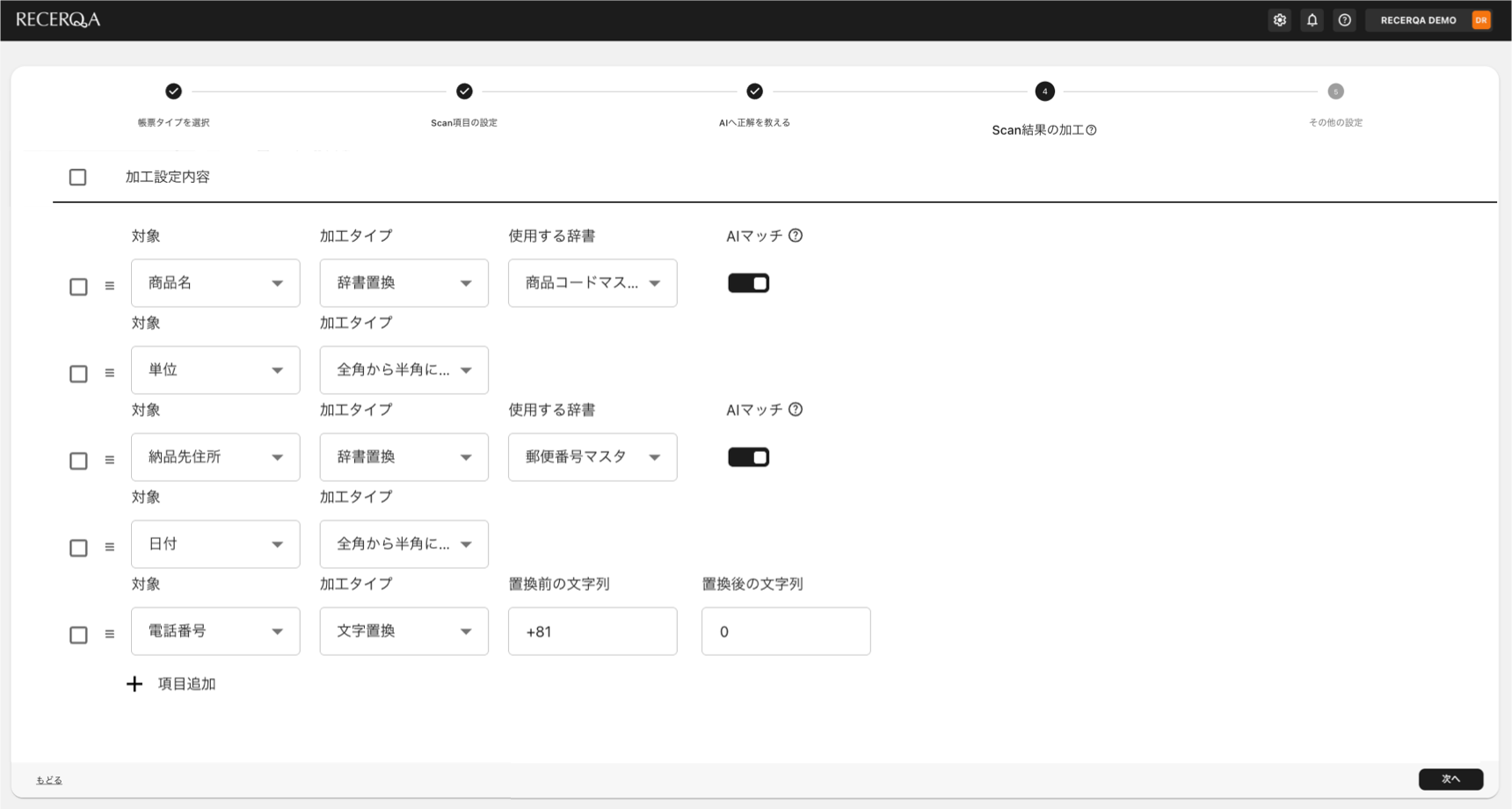Click help icon beside Scan結果の加工
The width and height of the screenshot is (1512, 809).
coord(1091,130)
